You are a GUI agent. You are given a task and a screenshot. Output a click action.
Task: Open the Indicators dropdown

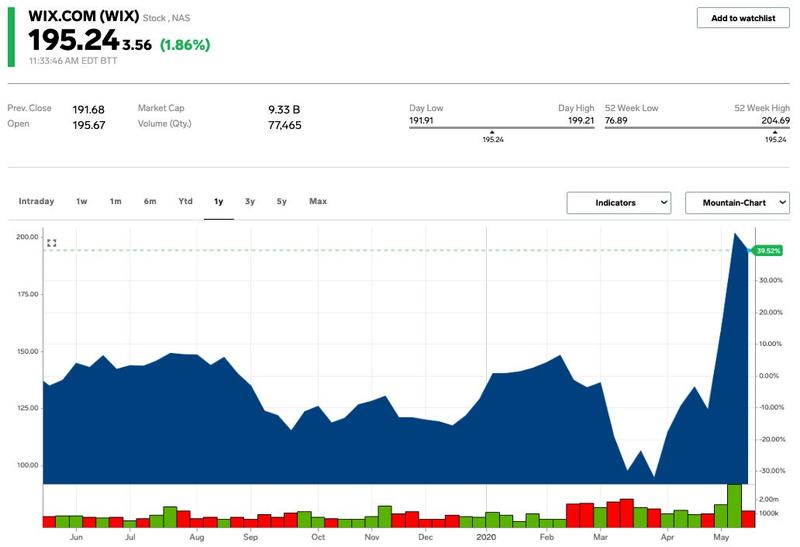tap(618, 203)
